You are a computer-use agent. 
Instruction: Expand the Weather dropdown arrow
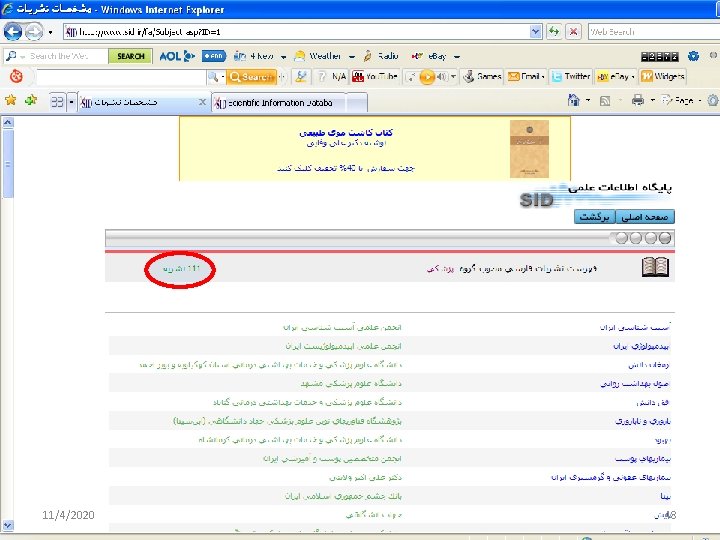point(351,56)
